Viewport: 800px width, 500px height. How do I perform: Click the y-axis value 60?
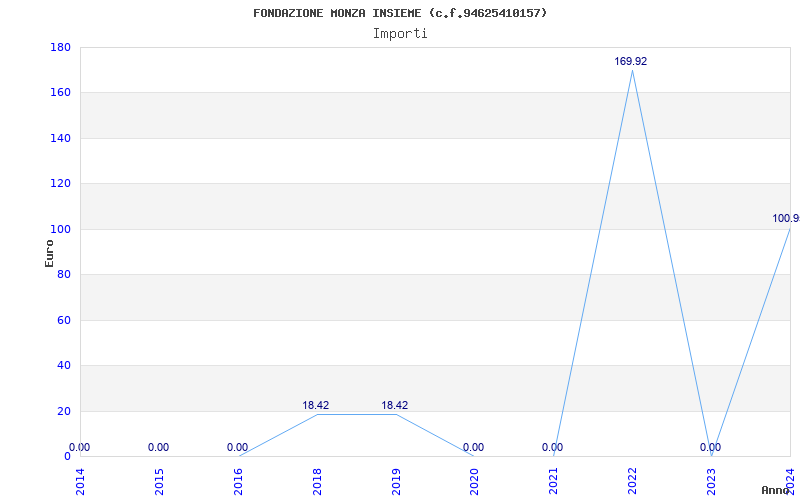pyautogui.click(x=64, y=320)
